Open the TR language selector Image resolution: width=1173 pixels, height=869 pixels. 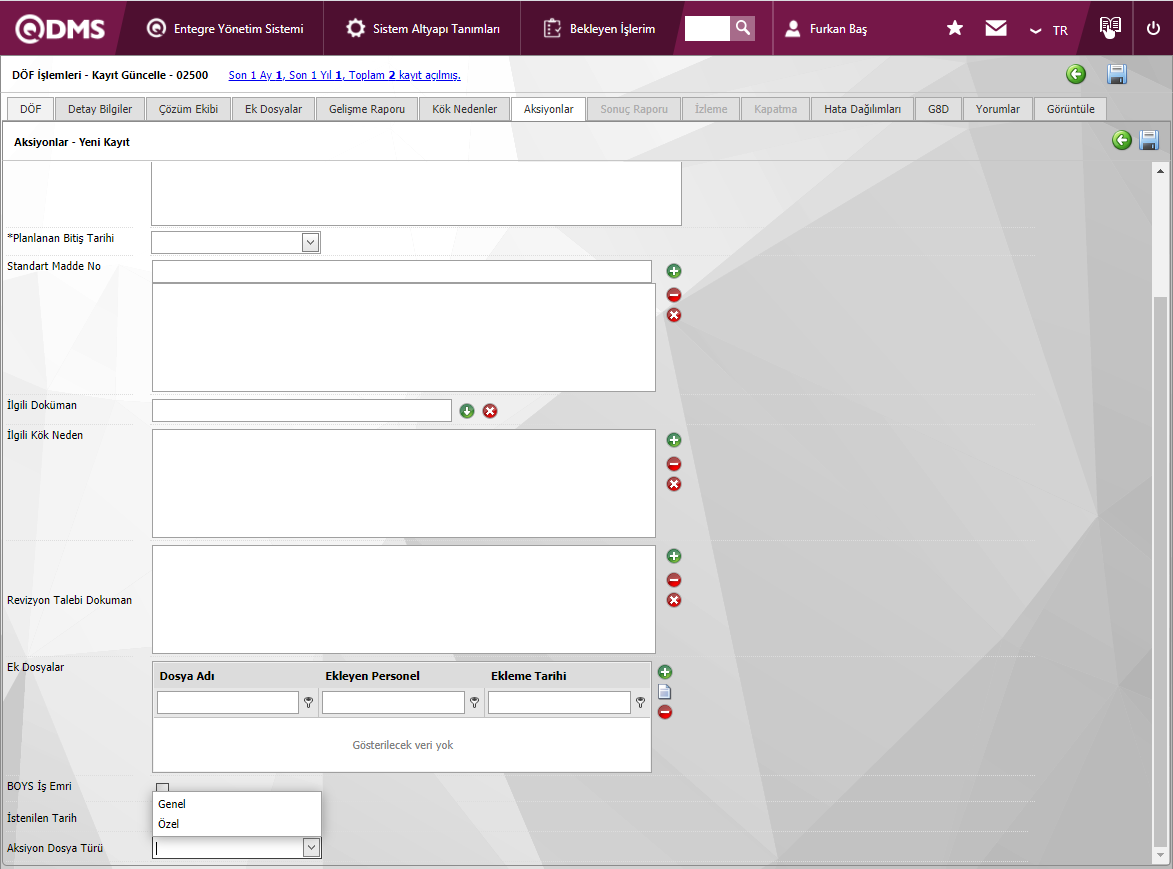[1049, 30]
